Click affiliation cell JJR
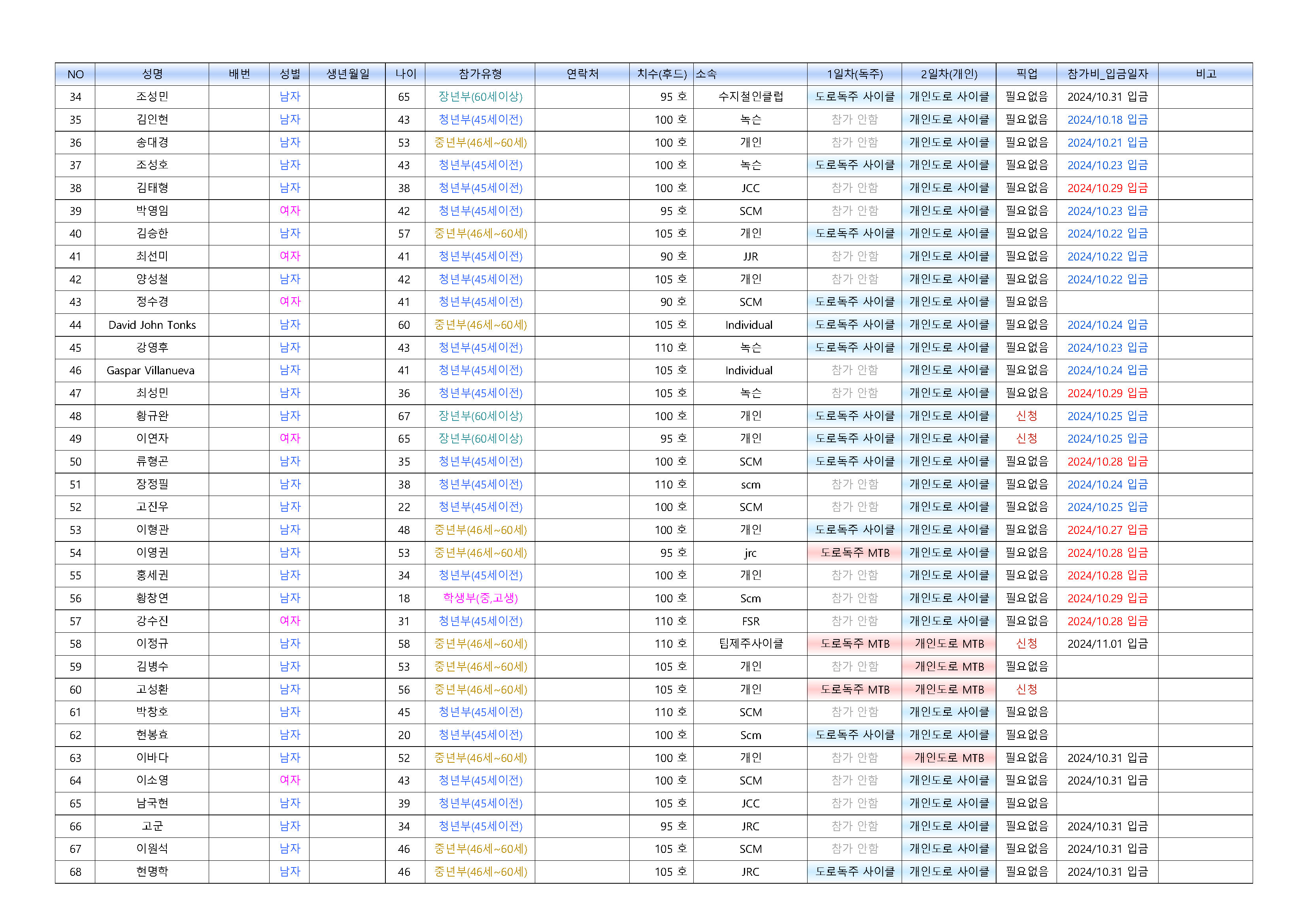1308x924 pixels. [x=750, y=256]
